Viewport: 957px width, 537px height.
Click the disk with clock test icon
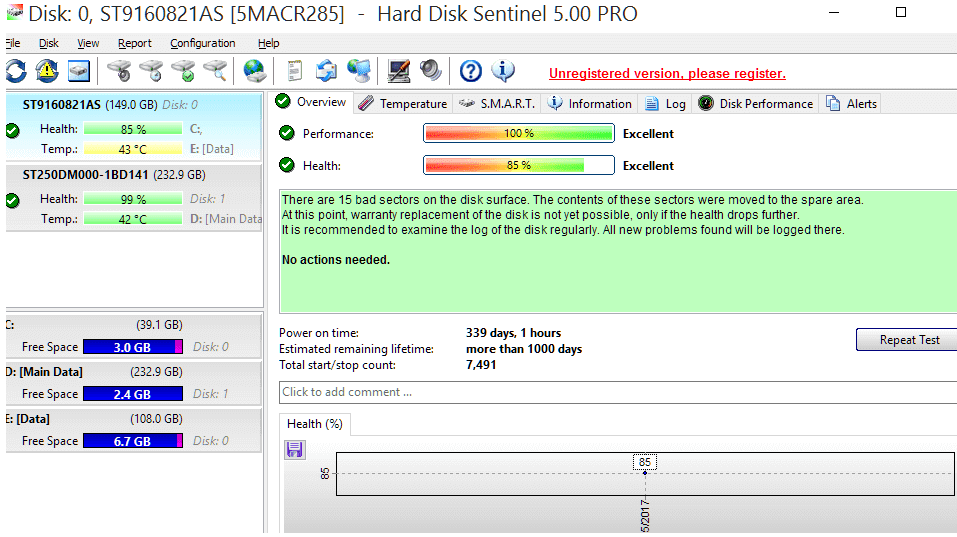click(x=151, y=71)
